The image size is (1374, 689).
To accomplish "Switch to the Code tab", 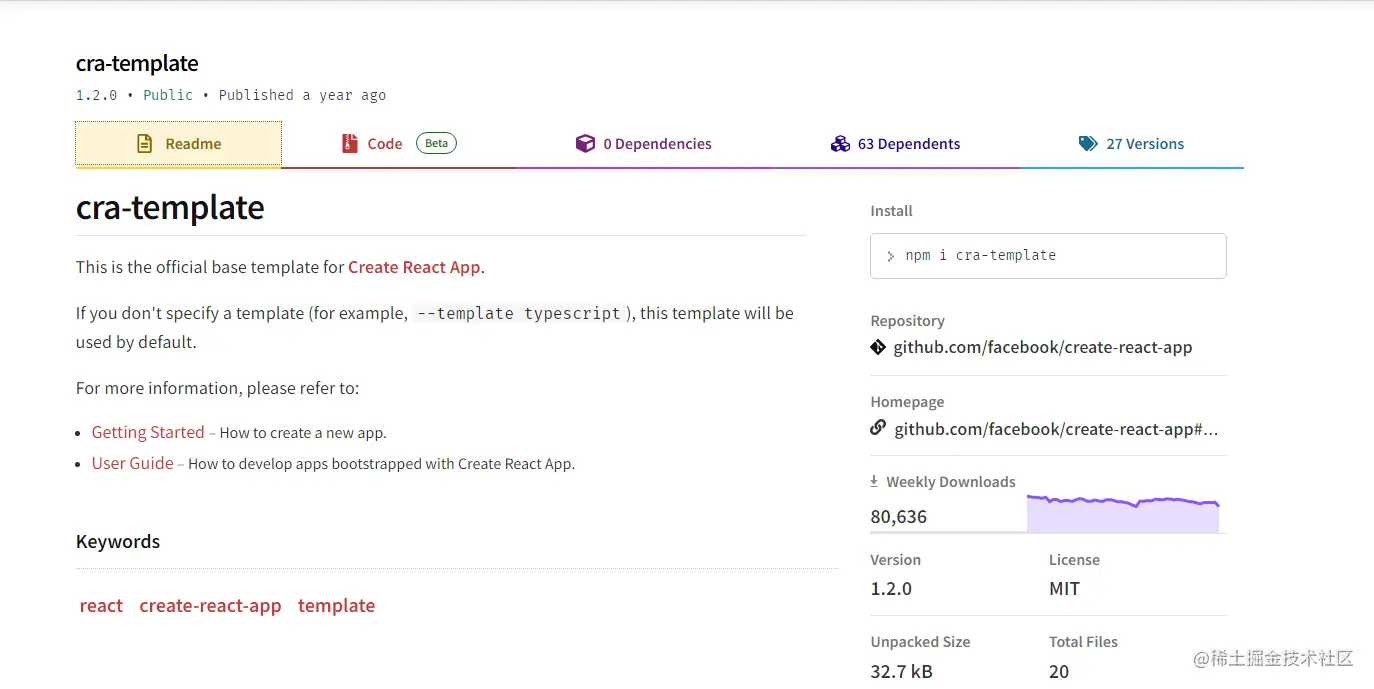I will click(398, 144).
